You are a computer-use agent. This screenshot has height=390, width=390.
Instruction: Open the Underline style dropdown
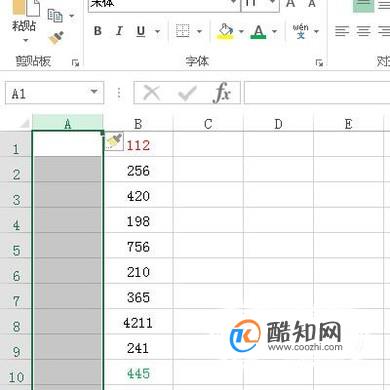(157, 32)
